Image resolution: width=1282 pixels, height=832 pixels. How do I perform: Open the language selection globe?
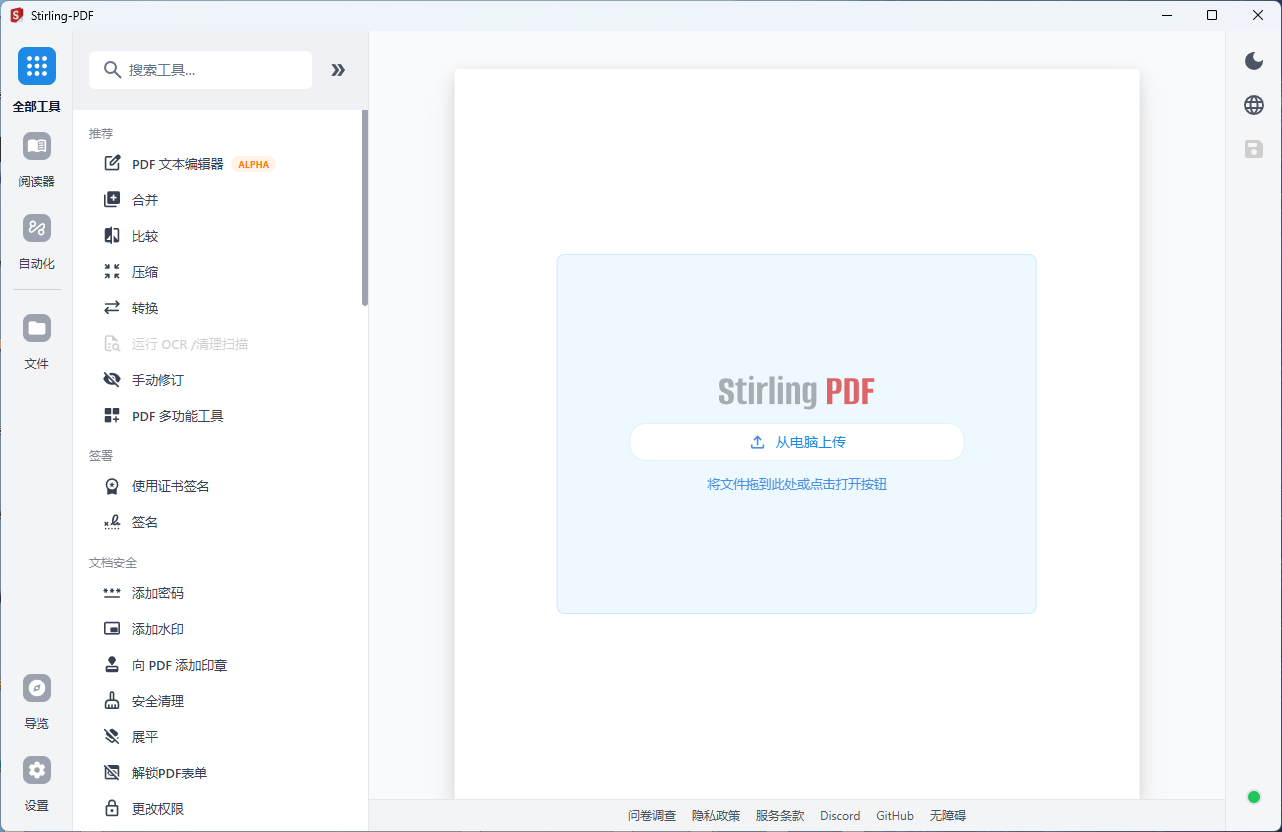pos(1253,104)
